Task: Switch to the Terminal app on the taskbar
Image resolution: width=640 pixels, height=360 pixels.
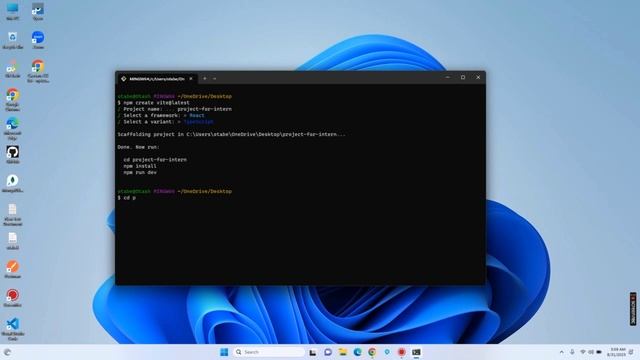Action: point(416,352)
